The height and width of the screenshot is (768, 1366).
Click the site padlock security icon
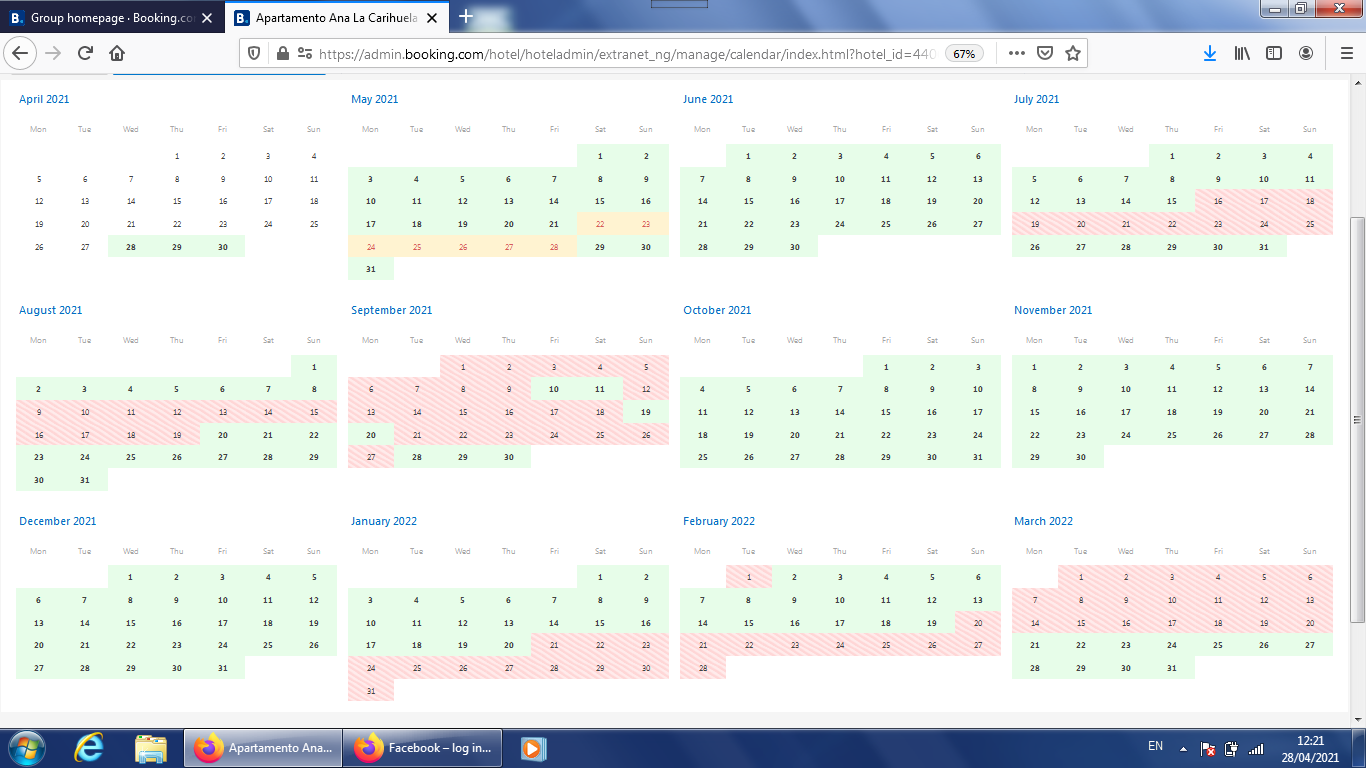click(x=283, y=54)
